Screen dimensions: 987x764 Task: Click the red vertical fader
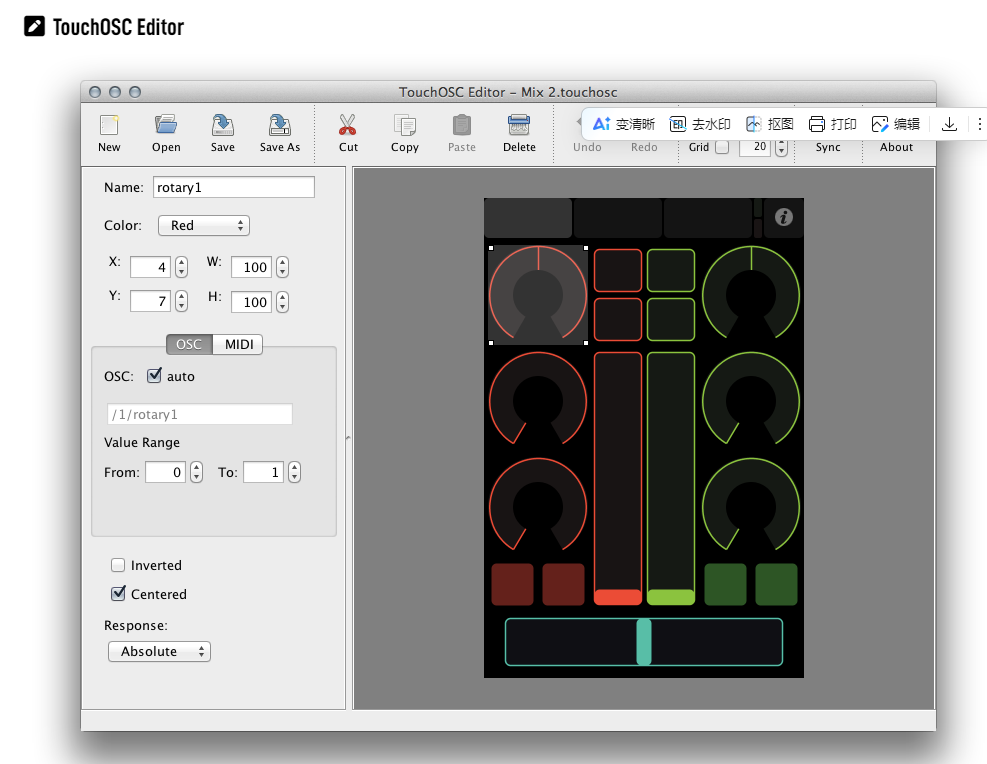click(x=618, y=478)
